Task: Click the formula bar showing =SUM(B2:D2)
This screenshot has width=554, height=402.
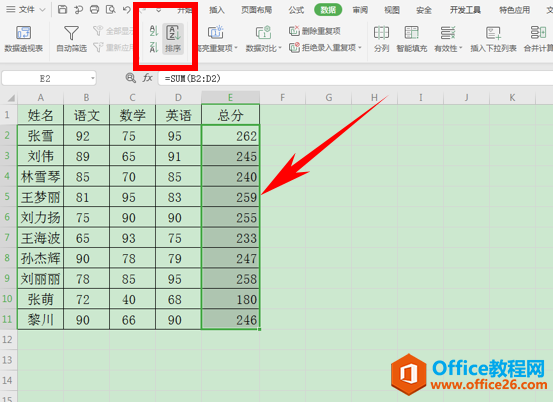Action: tap(355, 78)
